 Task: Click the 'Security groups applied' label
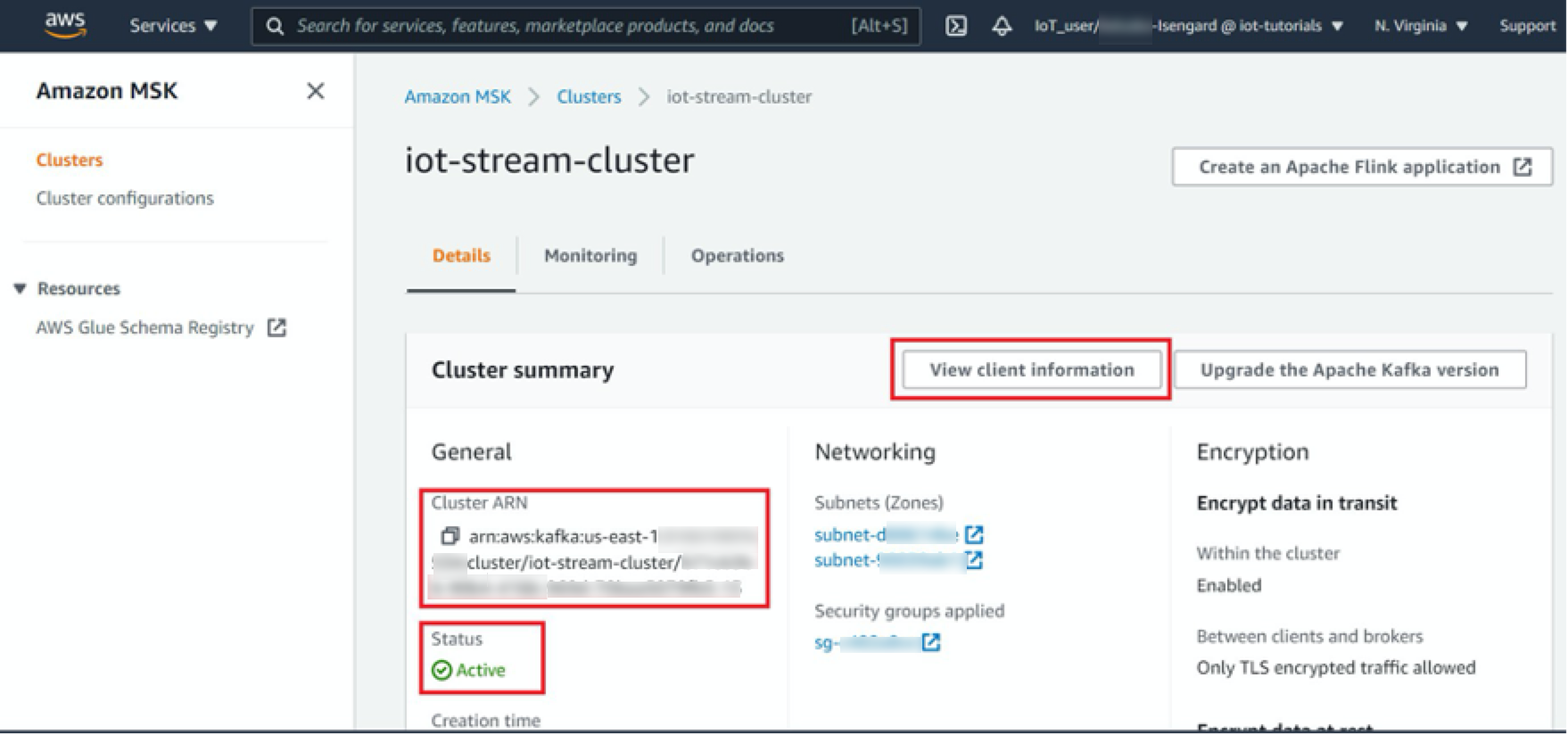coord(909,611)
